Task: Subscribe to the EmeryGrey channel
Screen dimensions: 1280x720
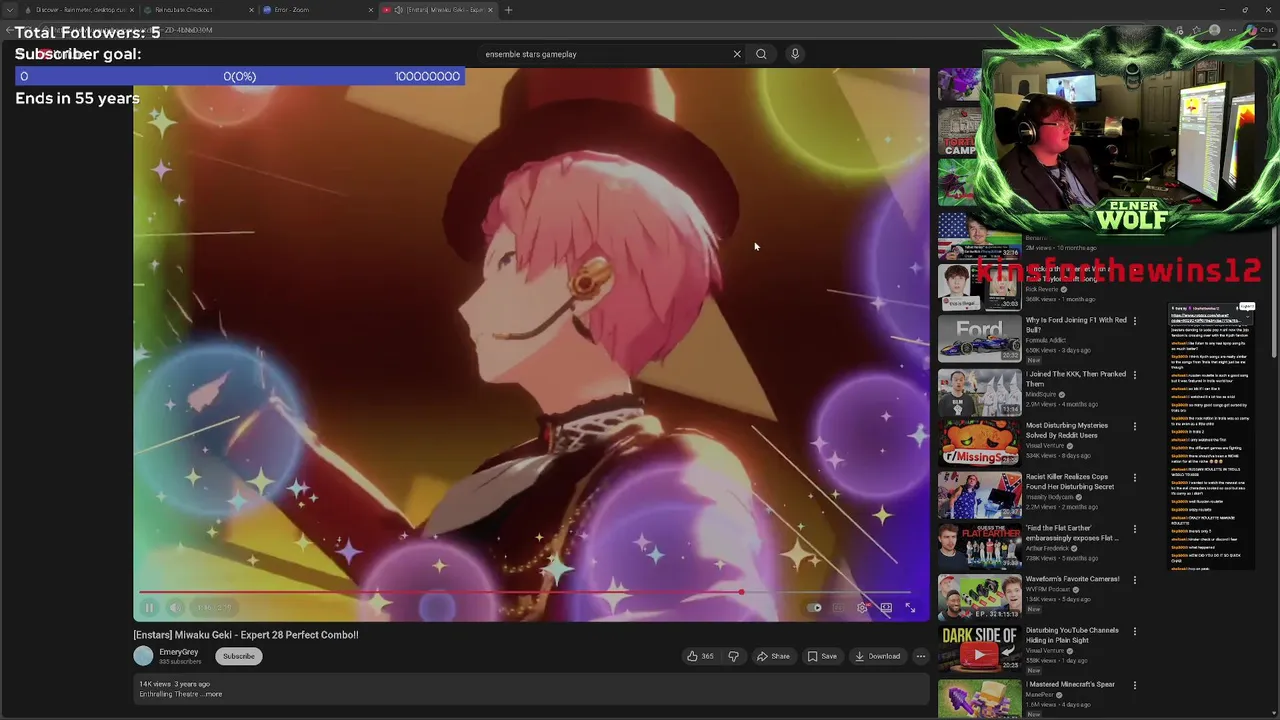Action: [x=239, y=656]
